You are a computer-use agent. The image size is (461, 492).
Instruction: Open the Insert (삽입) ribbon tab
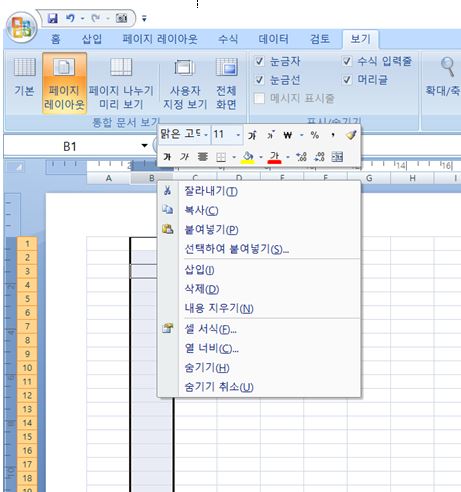[92, 39]
